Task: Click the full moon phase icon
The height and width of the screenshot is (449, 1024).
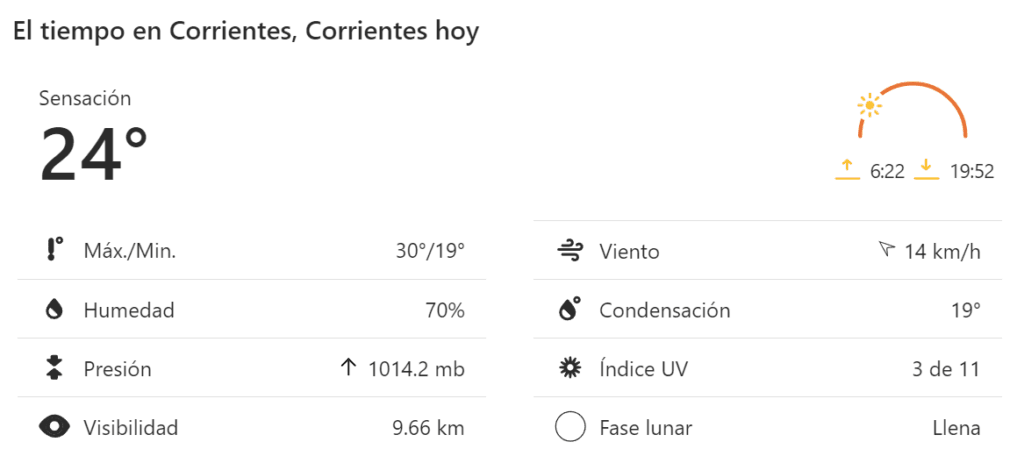Action: [x=570, y=428]
